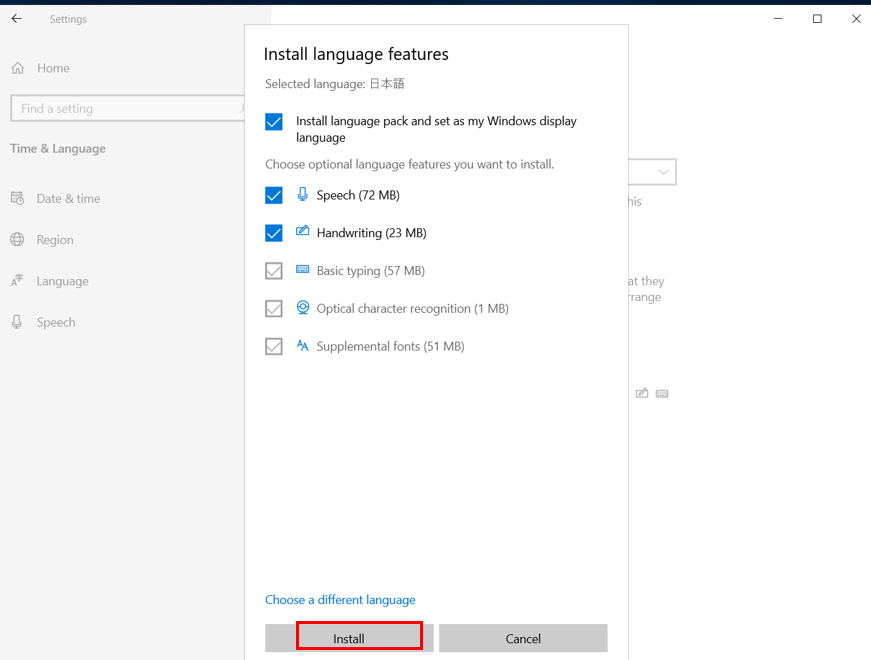Maximize the Settings window

tap(817, 19)
